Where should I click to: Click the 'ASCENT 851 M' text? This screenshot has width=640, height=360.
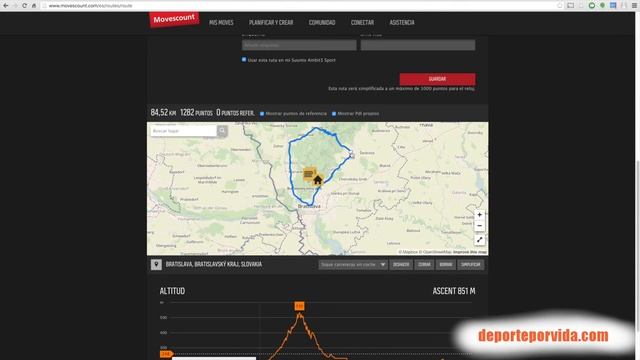tap(454, 291)
